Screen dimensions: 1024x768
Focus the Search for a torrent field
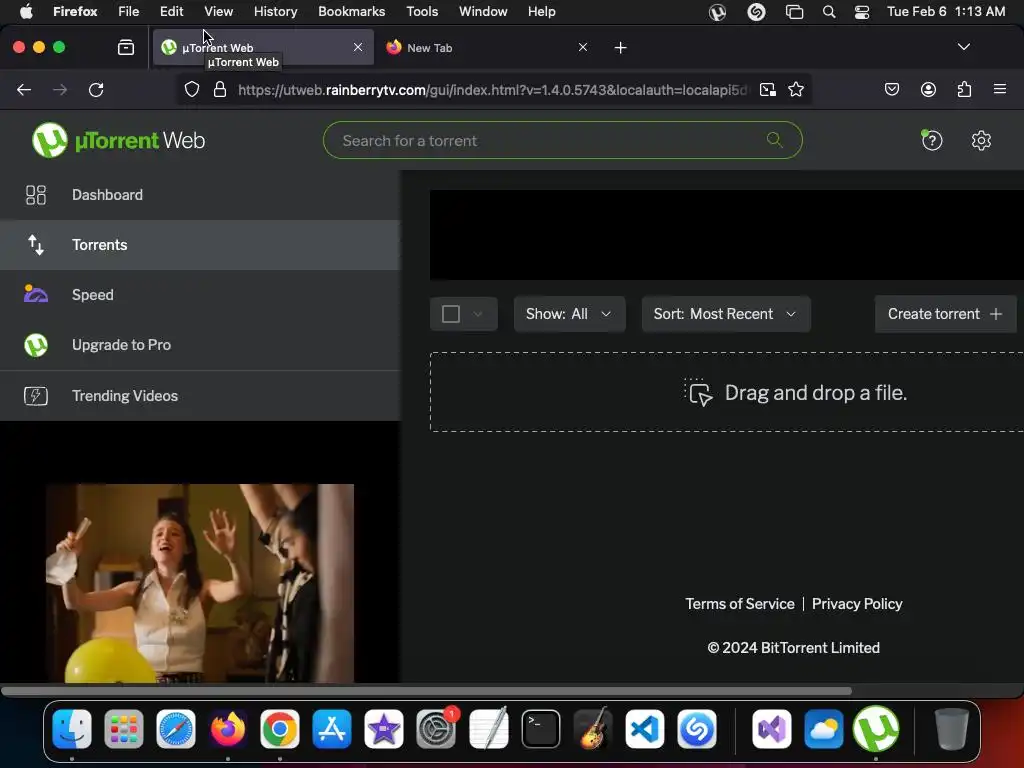tap(562, 140)
